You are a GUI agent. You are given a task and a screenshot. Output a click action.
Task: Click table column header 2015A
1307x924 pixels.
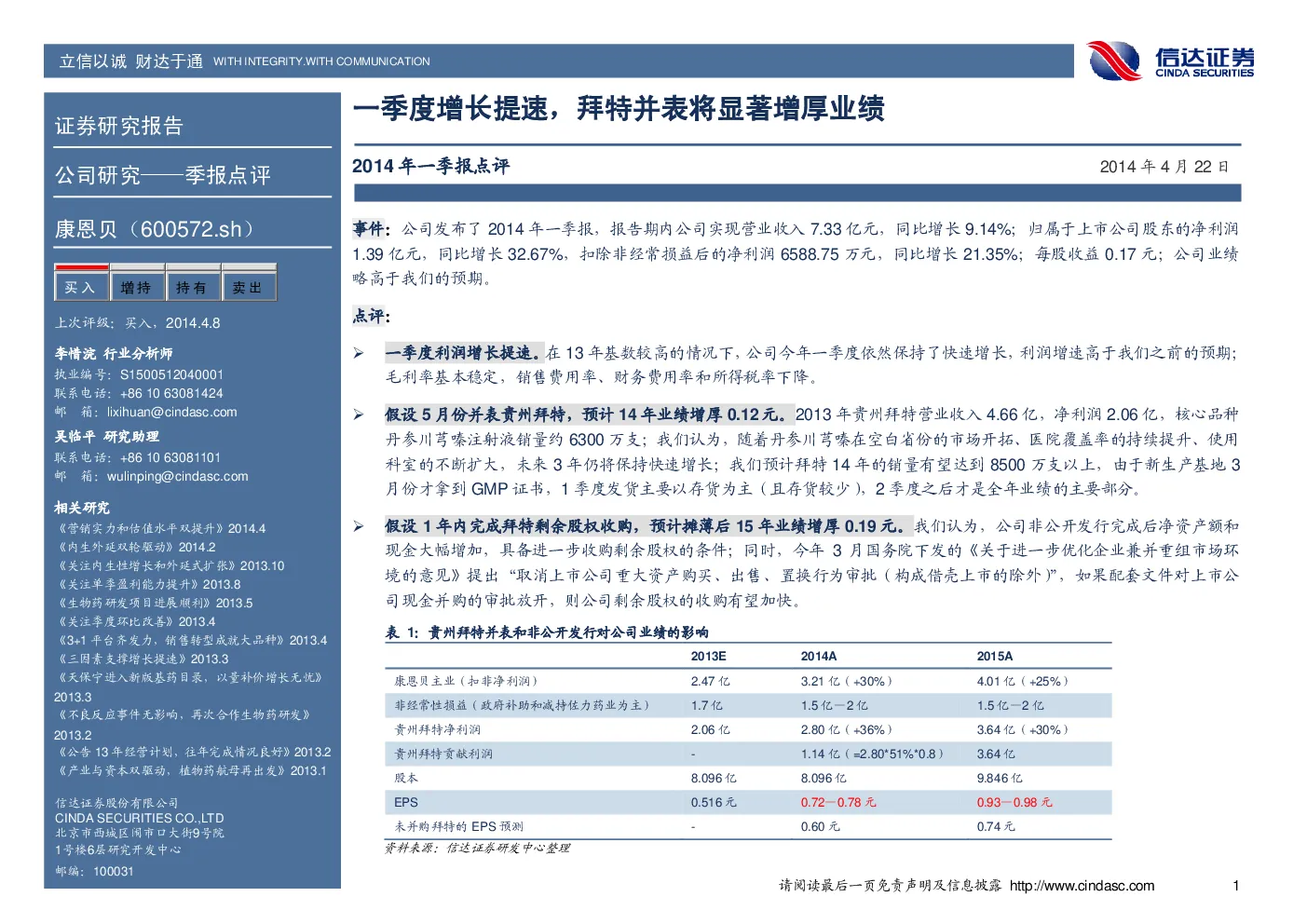[x=995, y=657]
